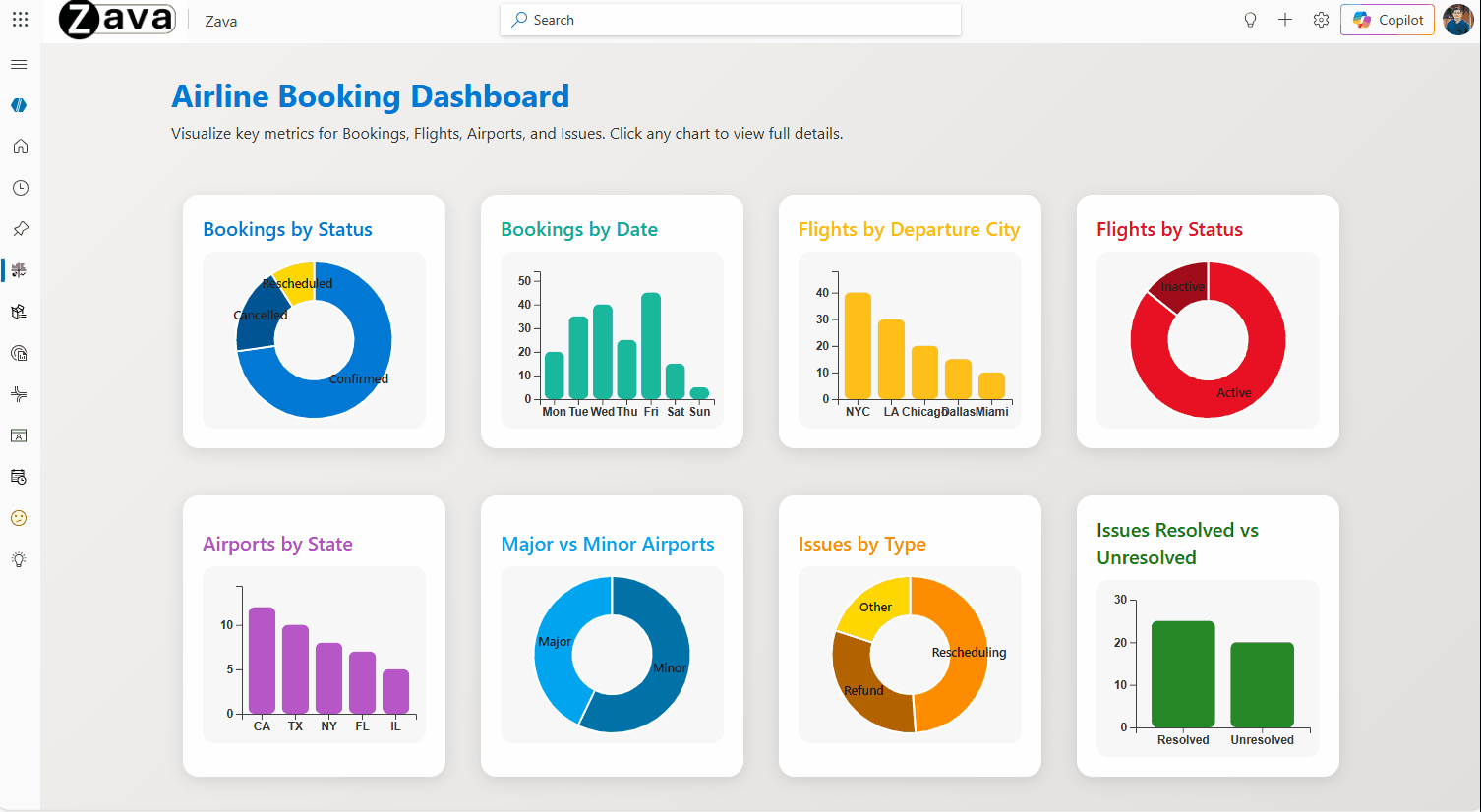Open the profile avatar account menu

[x=1457, y=19]
